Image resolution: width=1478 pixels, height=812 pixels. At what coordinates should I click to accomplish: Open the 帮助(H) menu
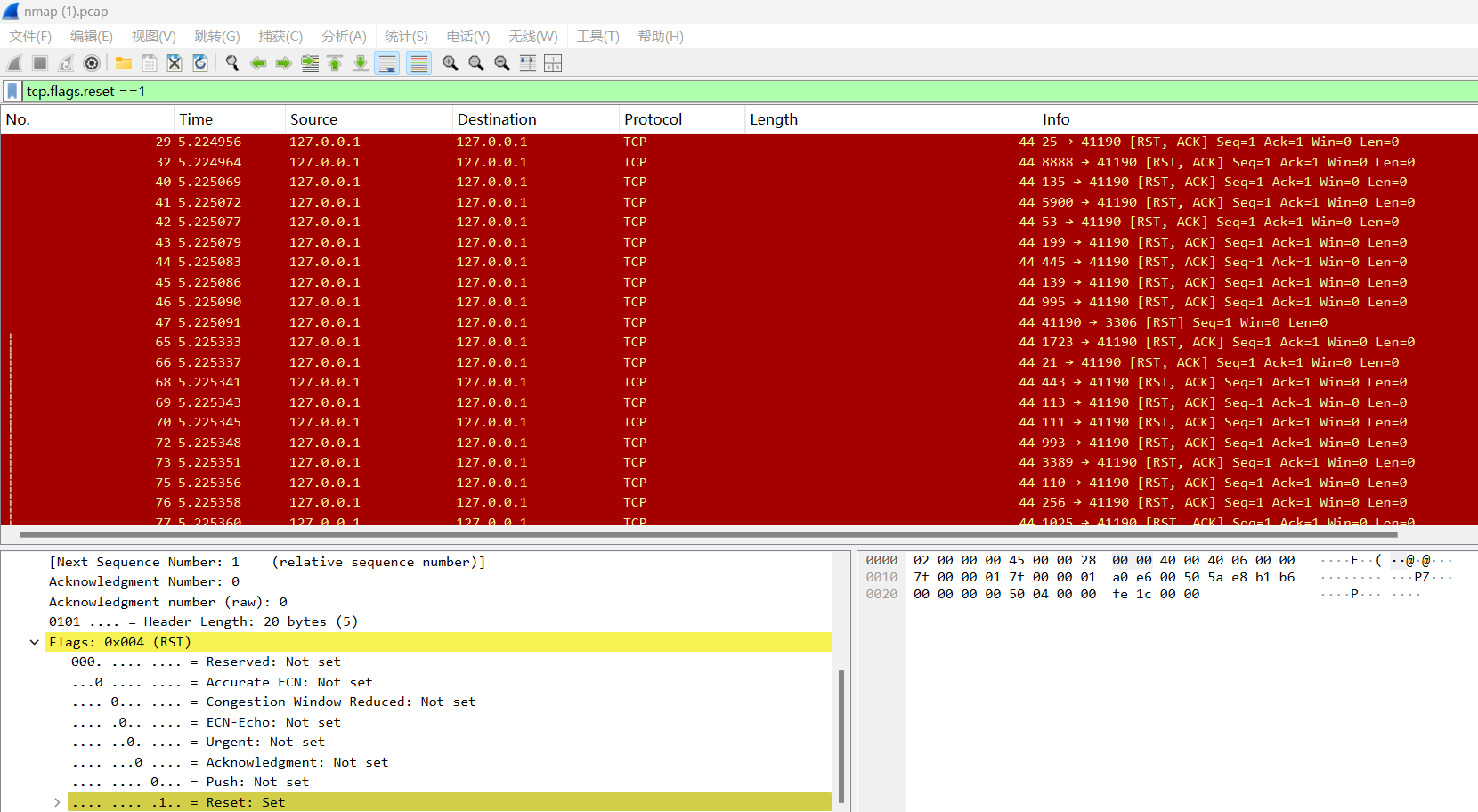coord(661,37)
